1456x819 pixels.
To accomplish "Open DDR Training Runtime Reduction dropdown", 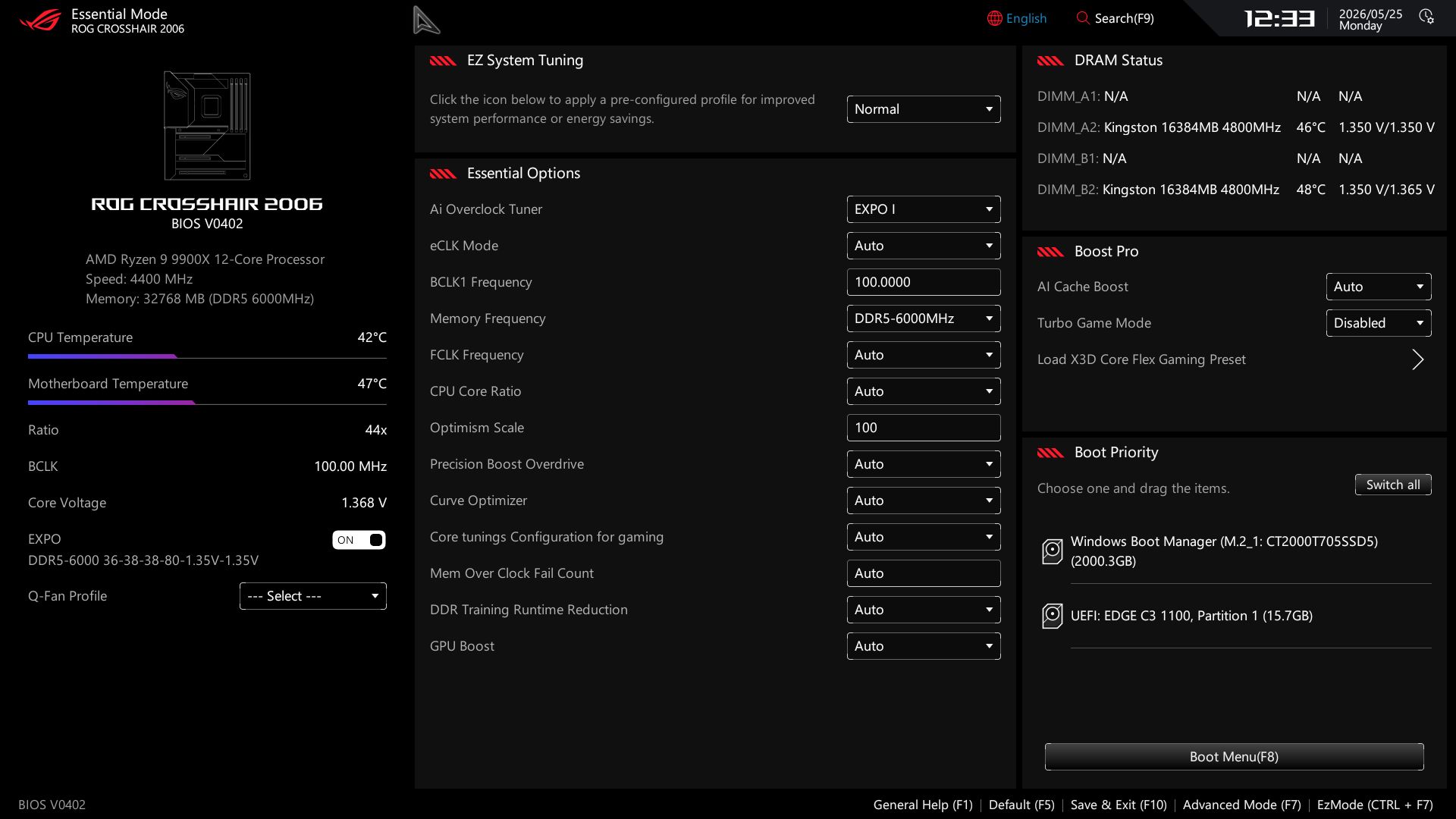I will pos(924,610).
